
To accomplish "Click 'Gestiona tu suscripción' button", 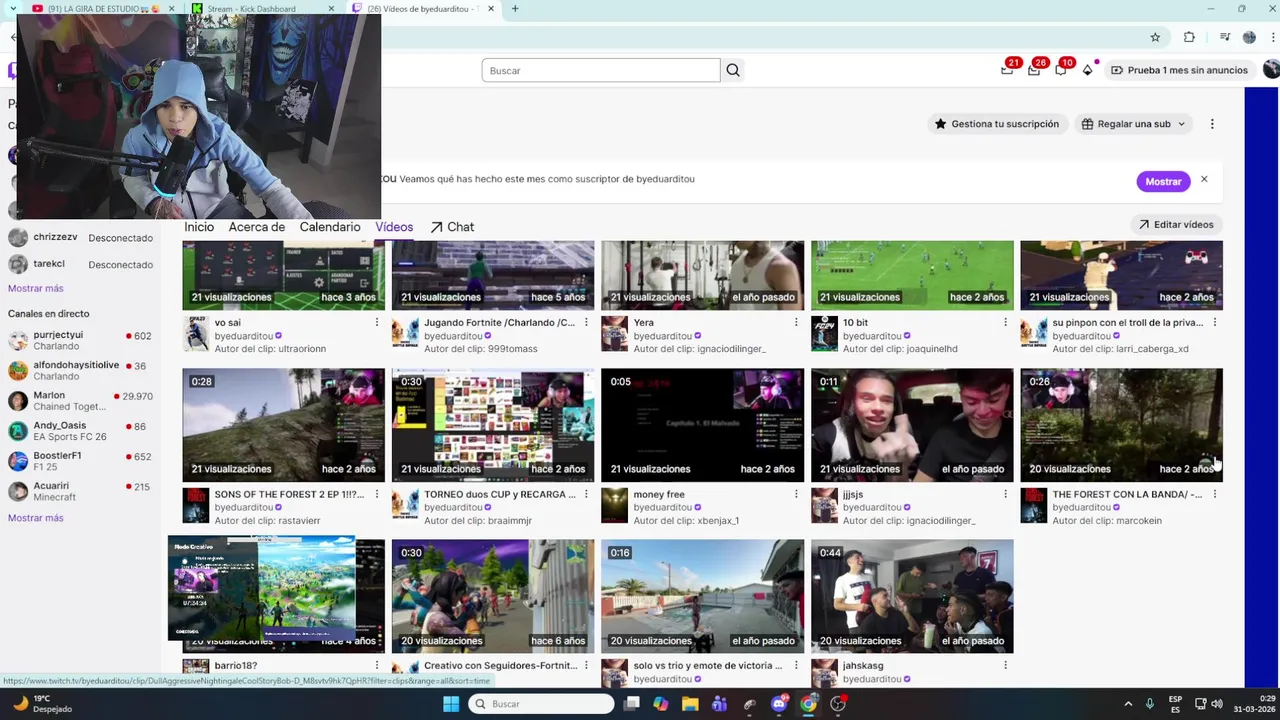I will pos(996,124).
